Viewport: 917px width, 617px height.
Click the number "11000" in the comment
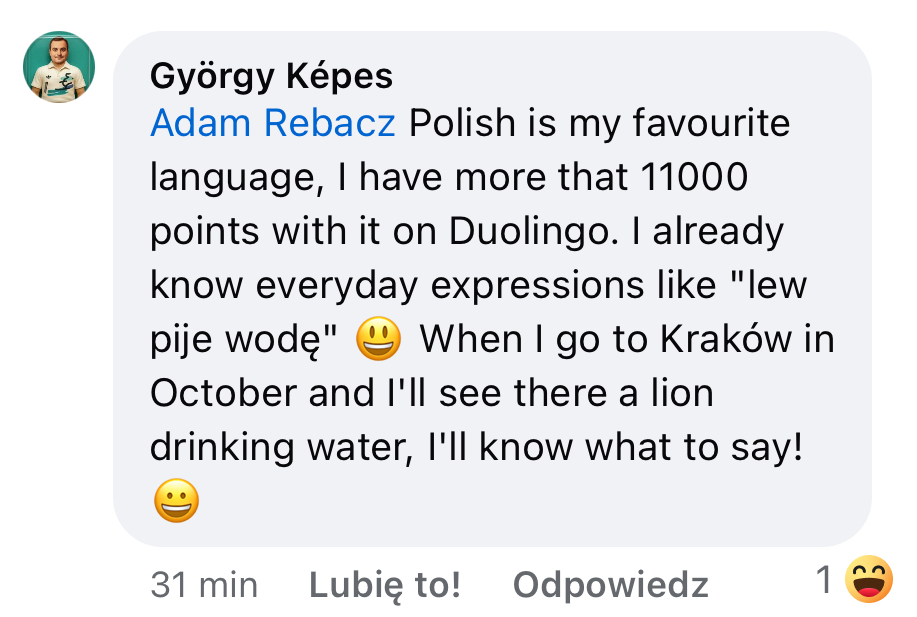point(692,178)
